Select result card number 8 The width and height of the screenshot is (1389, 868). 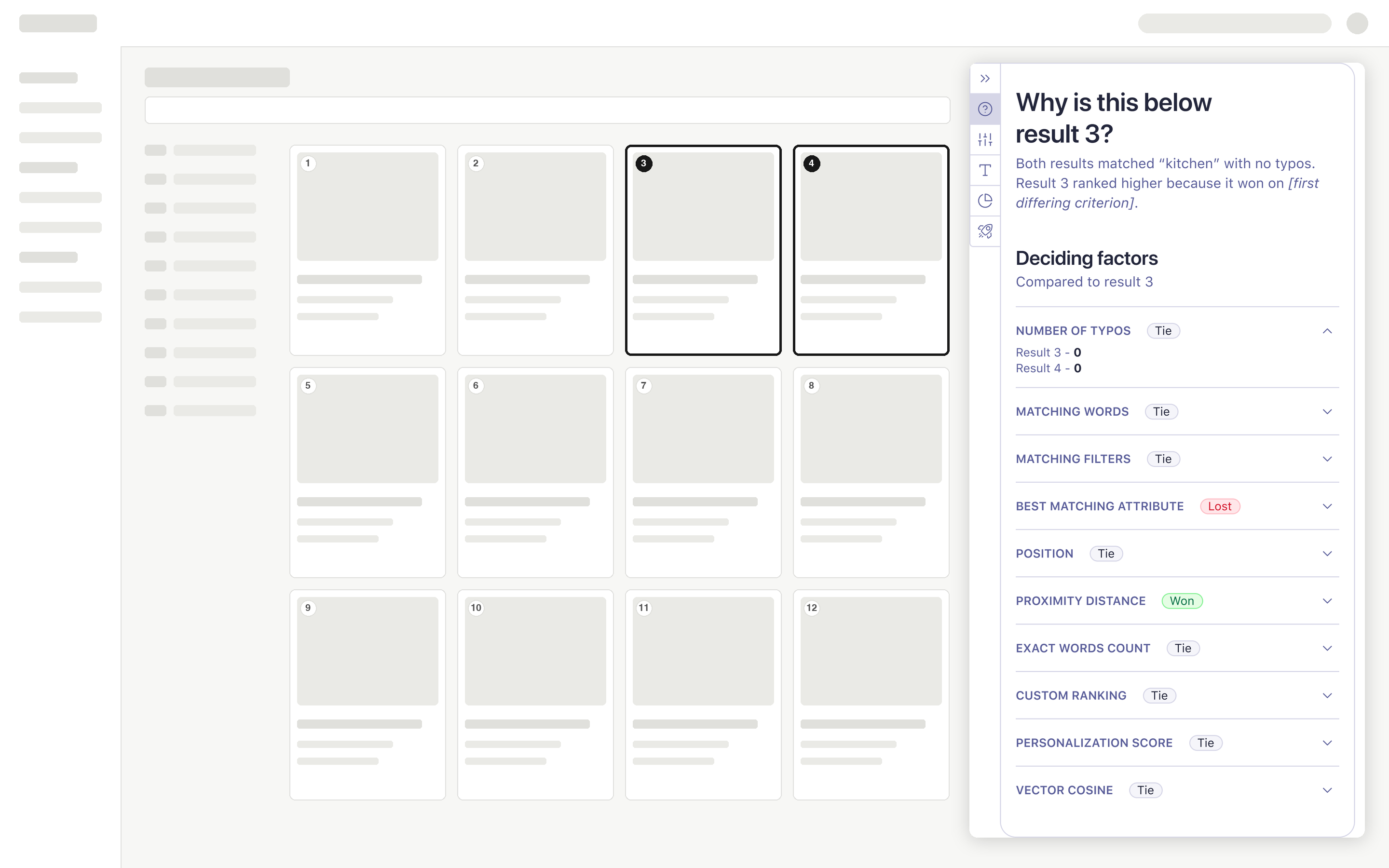click(871, 473)
